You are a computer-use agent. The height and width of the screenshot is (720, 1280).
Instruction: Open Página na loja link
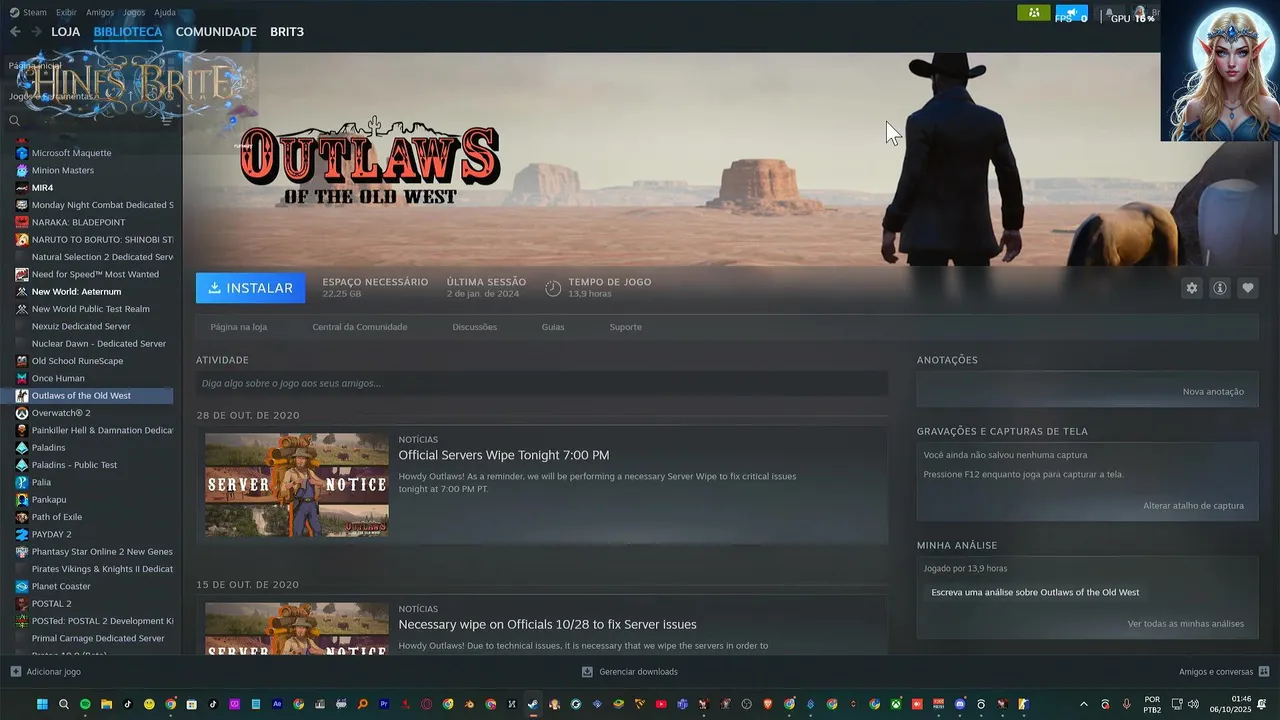239,327
